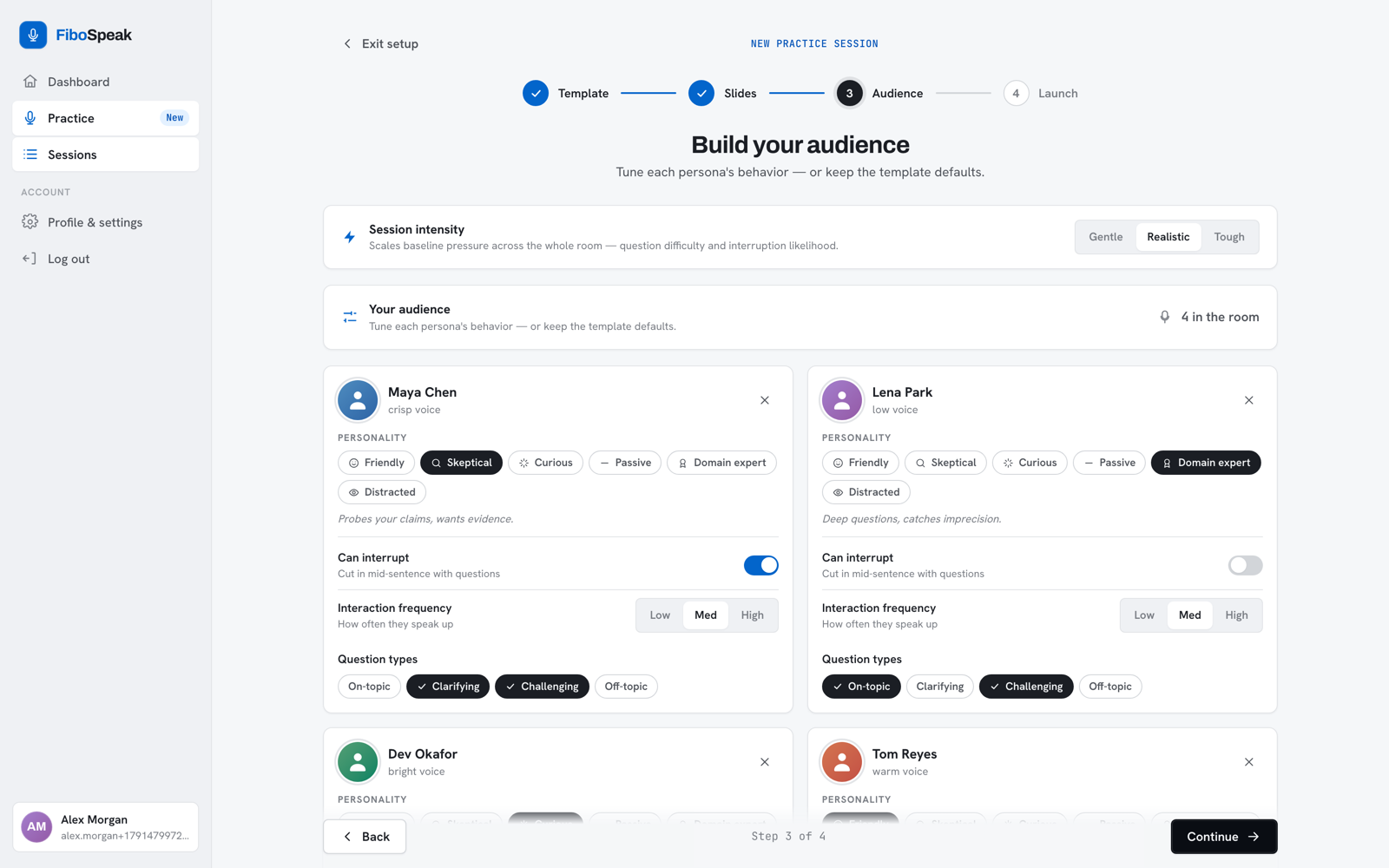Remove Tom Reyes from the audience
The height and width of the screenshot is (868, 1389).
pos(1249,762)
